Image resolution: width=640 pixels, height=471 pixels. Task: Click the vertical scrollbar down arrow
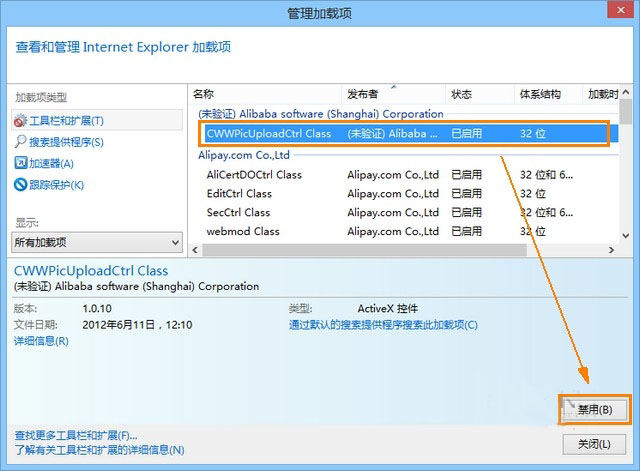pyautogui.click(x=625, y=236)
